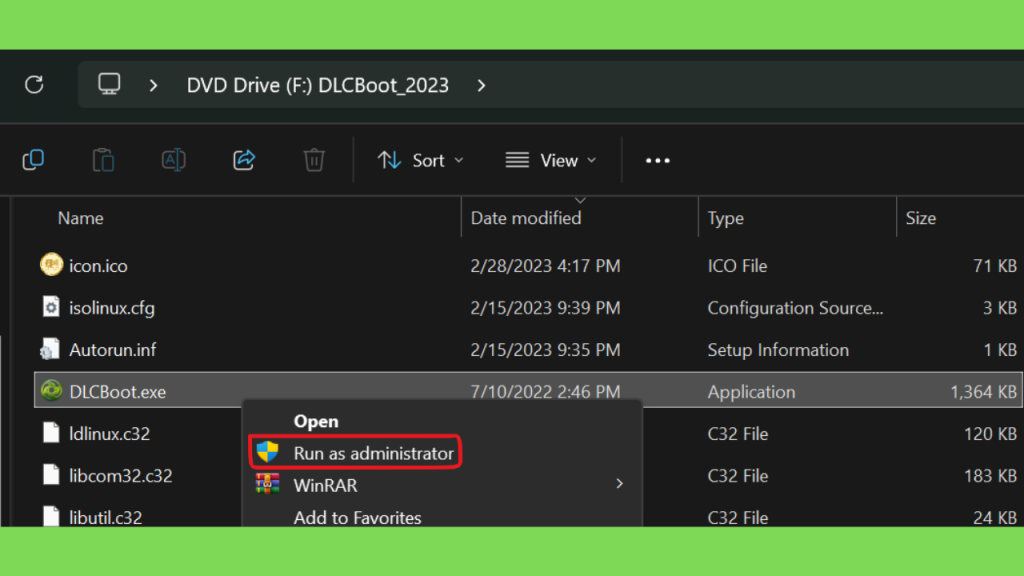
Task: Click the ICO File type cell
Action: click(x=737, y=266)
